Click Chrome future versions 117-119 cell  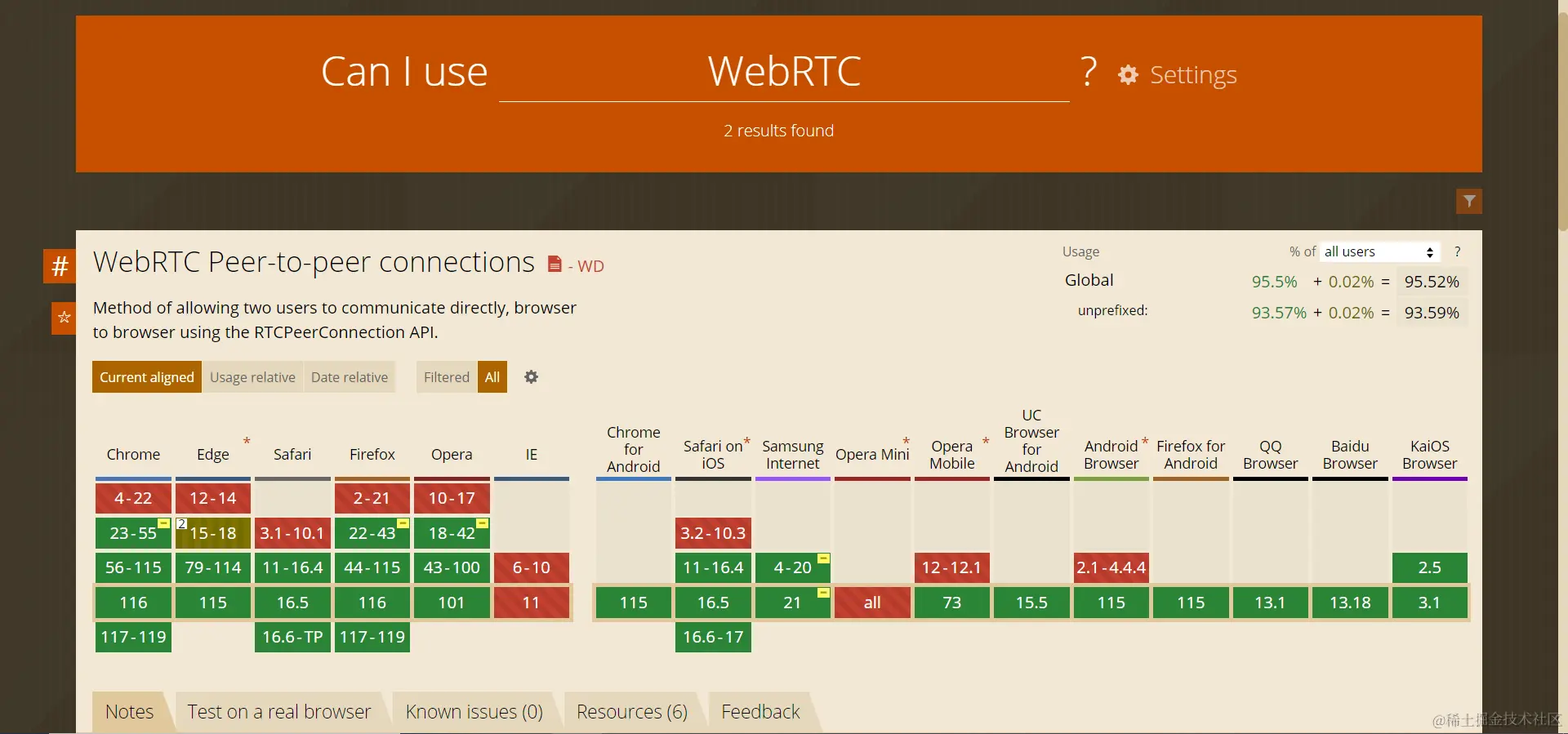tap(133, 637)
